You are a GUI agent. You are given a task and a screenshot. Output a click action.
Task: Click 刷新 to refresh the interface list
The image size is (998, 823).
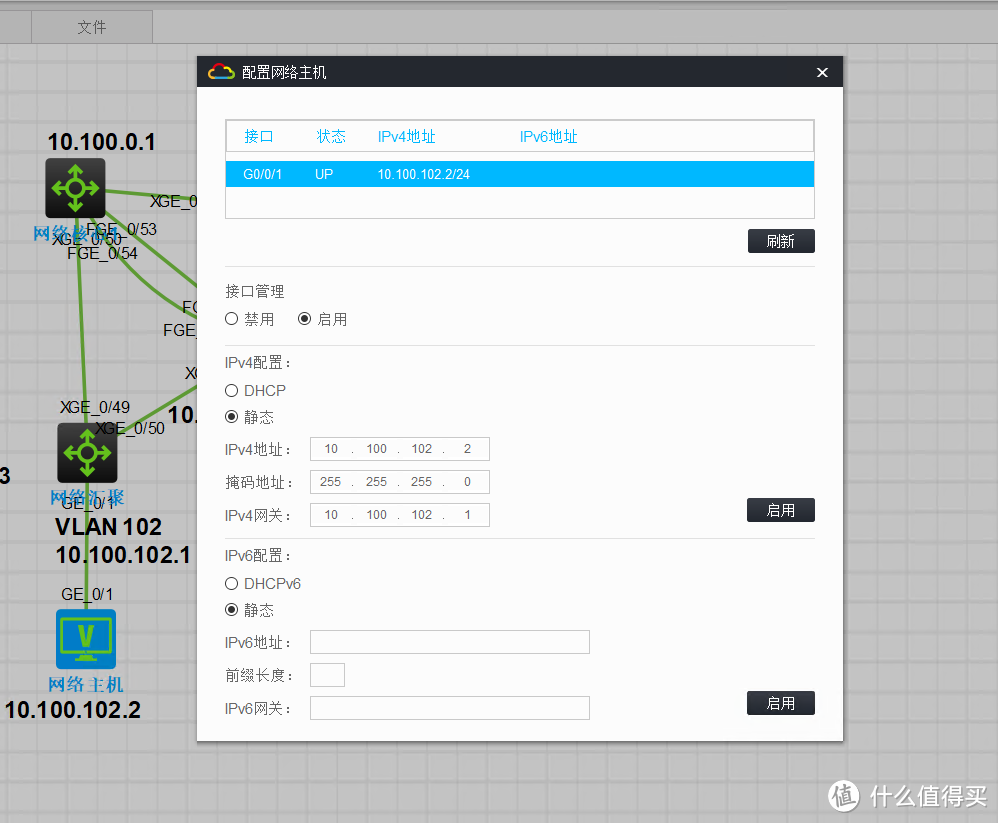click(x=781, y=240)
